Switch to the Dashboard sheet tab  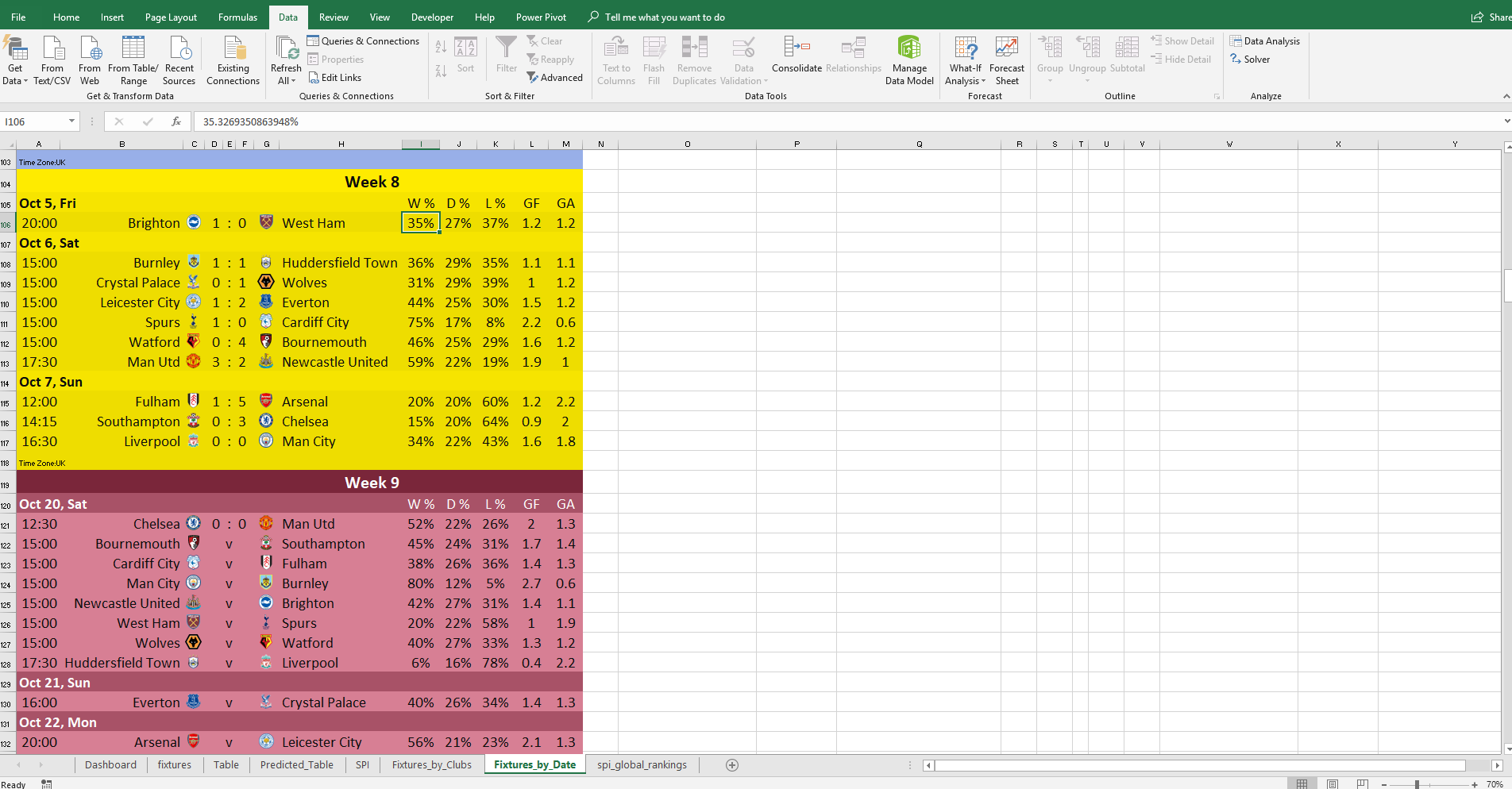[110, 764]
